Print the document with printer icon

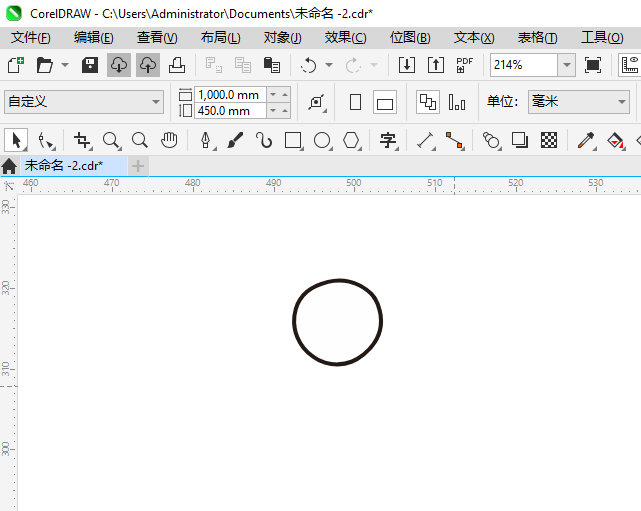tap(177, 65)
